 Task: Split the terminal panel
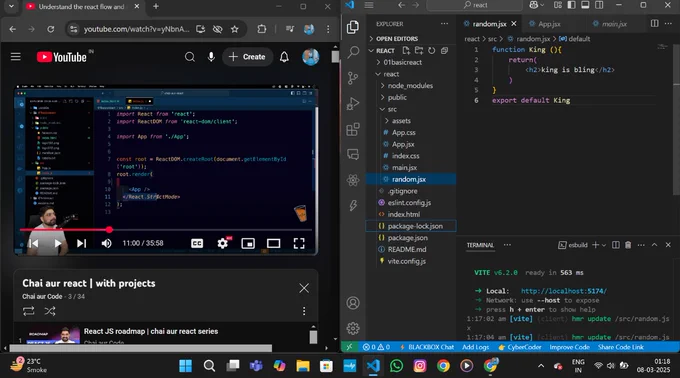coord(615,245)
